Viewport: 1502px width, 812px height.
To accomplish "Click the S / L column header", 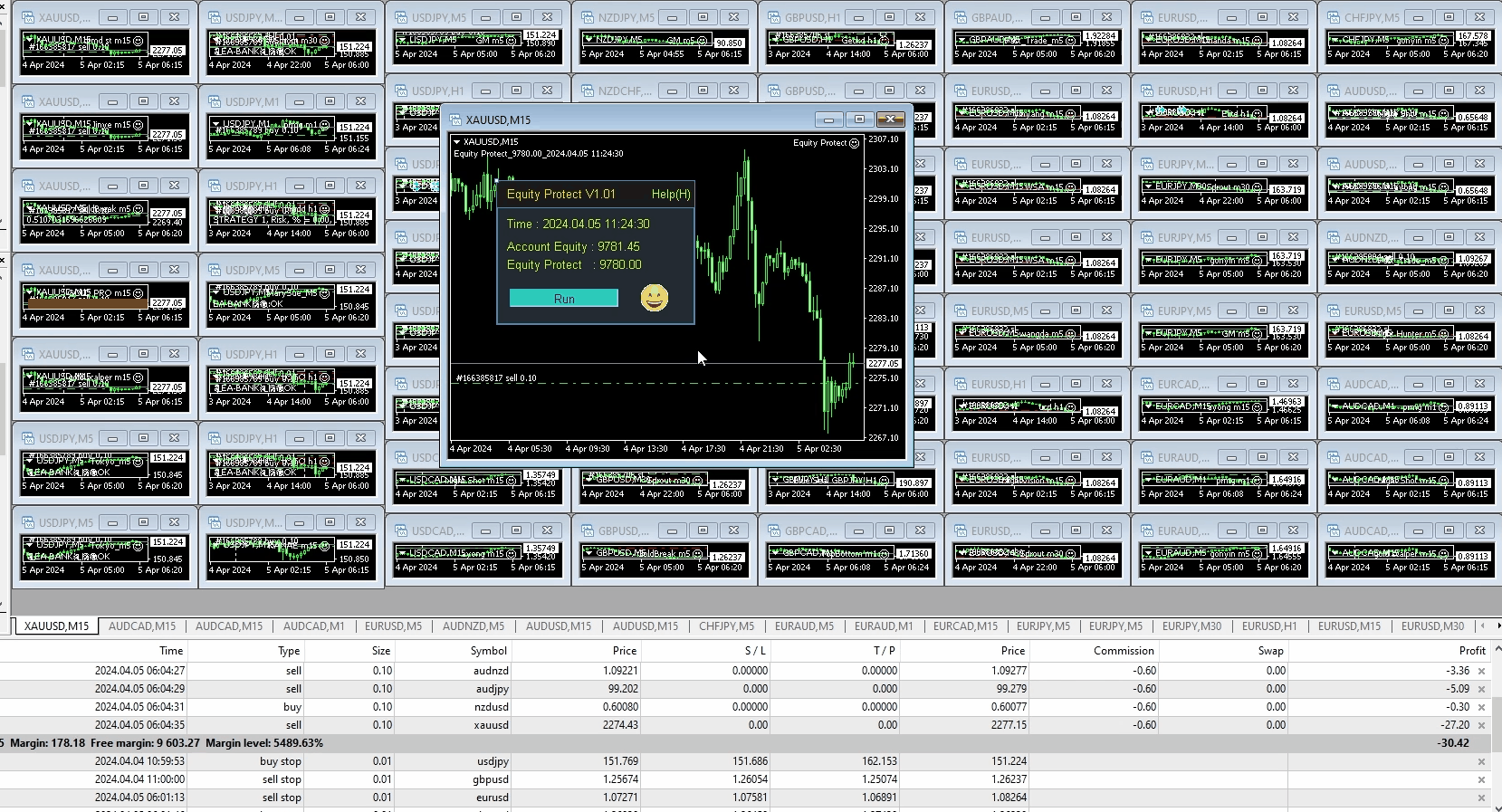I will click(755, 650).
